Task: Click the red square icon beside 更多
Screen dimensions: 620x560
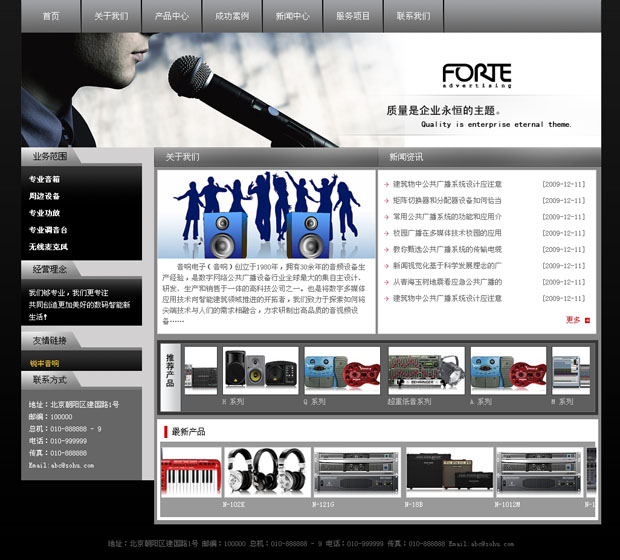Action: point(588,320)
